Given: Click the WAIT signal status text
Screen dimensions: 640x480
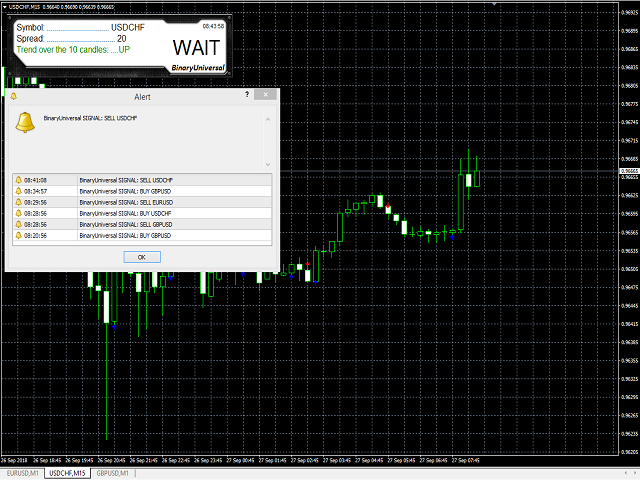Looking at the screenshot, I should pos(196,48).
